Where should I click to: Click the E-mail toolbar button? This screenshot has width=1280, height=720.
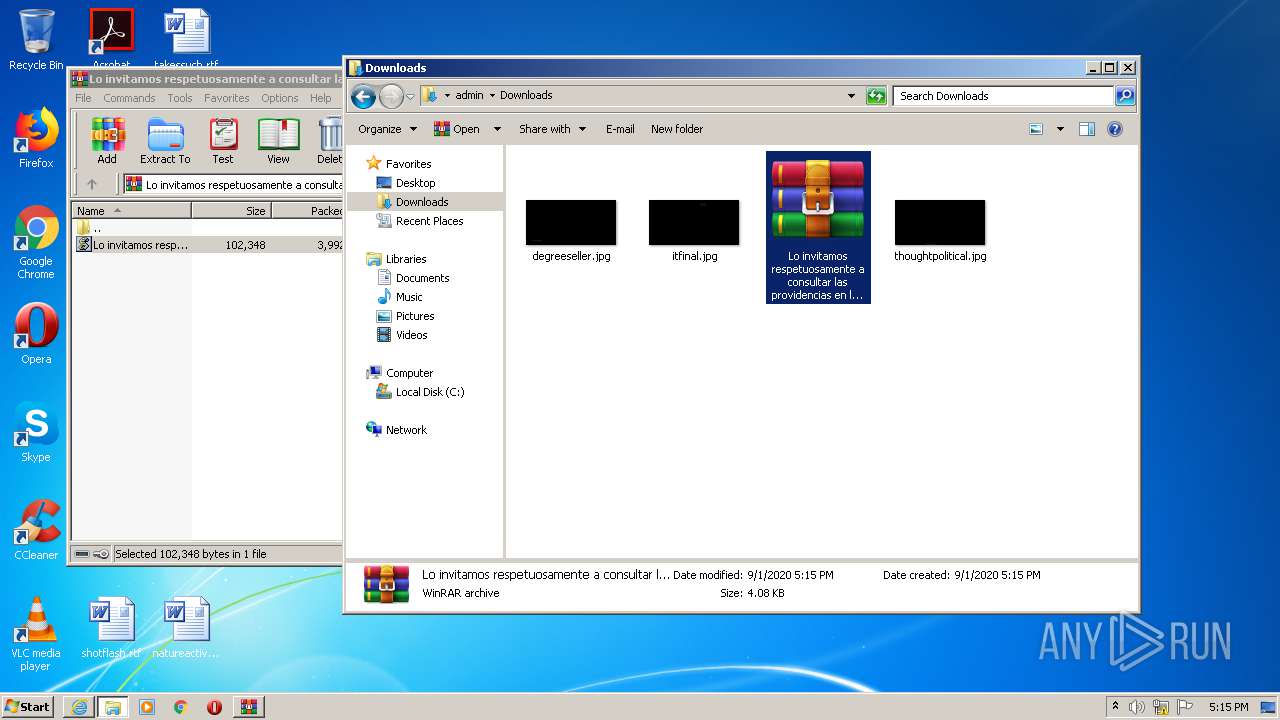620,129
